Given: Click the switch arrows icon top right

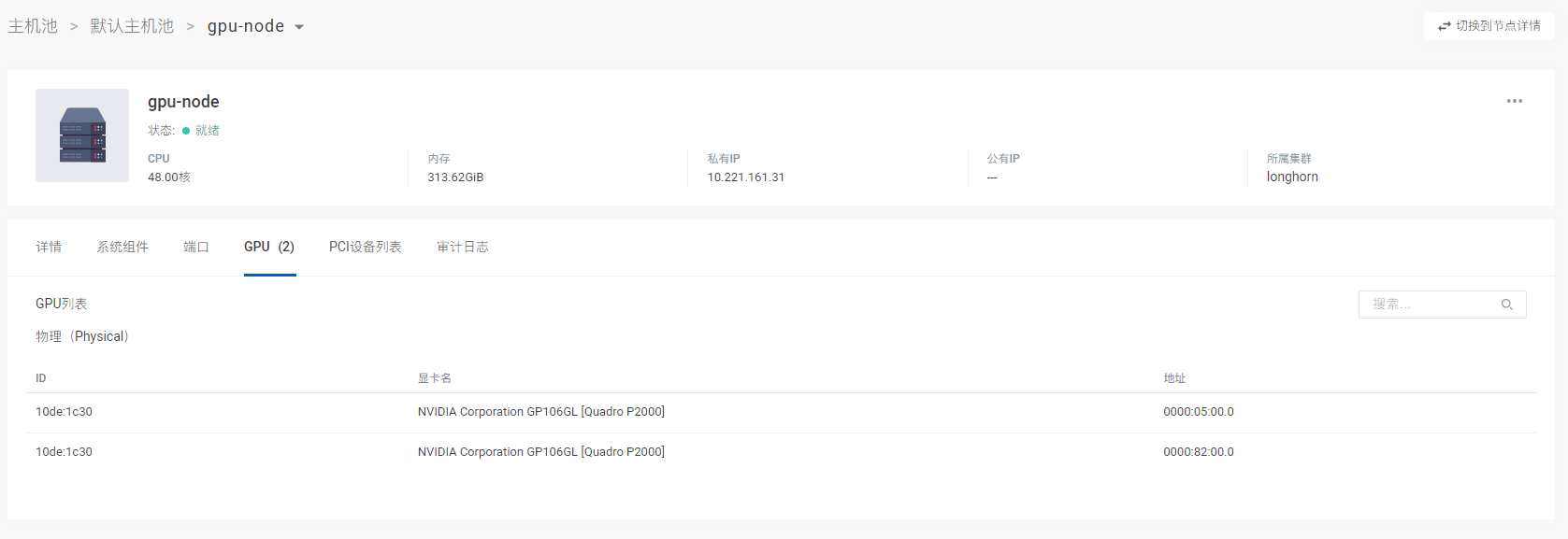Looking at the screenshot, I should point(1445,26).
